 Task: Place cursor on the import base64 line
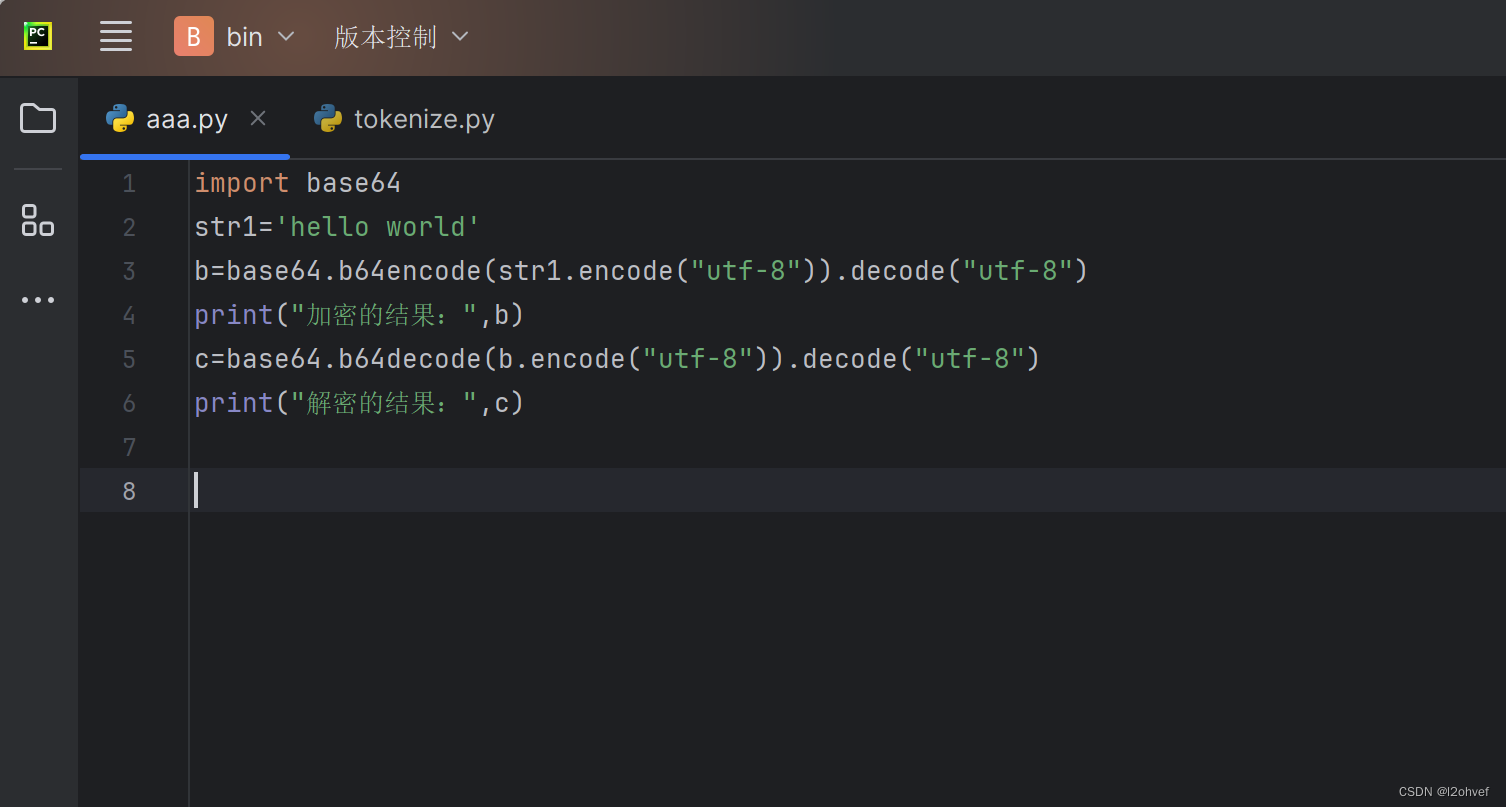click(300, 182)
